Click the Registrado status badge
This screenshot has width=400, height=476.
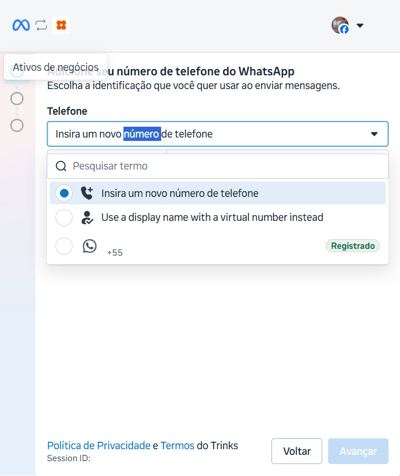(353, 246)
